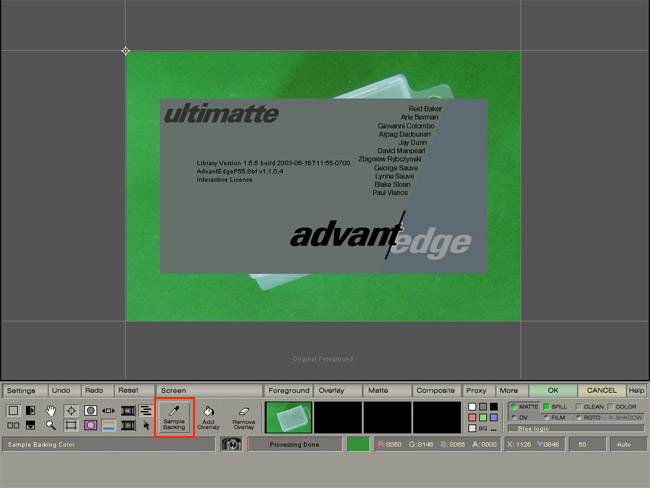Click the magenta circle matte view icon

[90, 425]
